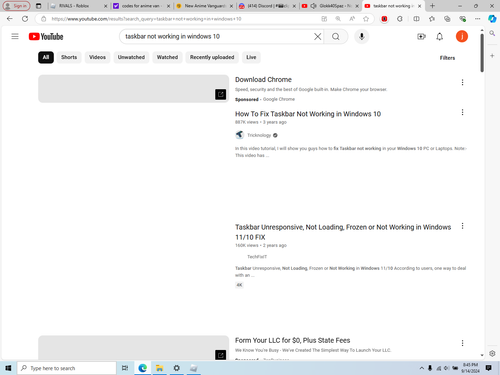Image resolution: width=500 pixels, height=375 pixels.
Task: Open Download Chrome sponsored title
Action: [x=263, y=80]
